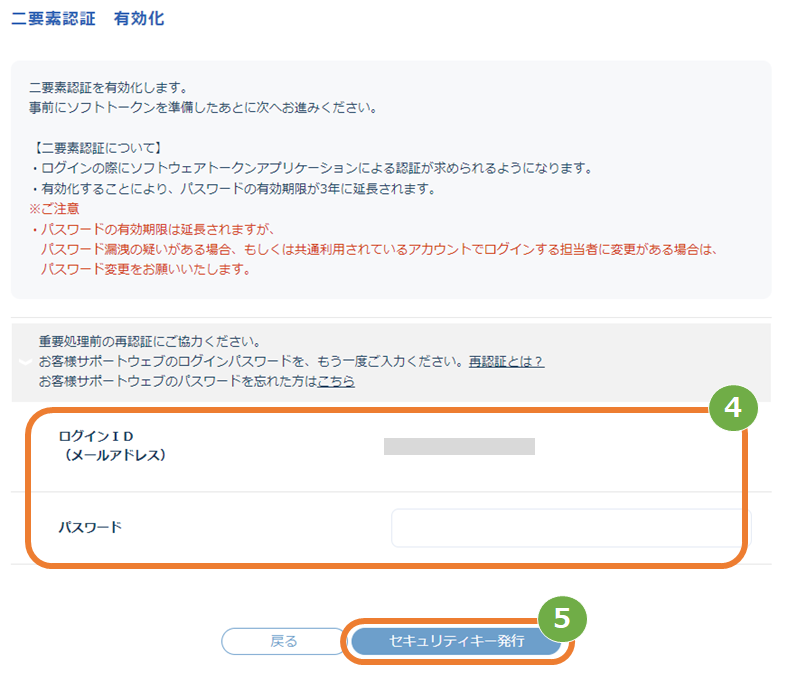Select the 二要素認証 有効化 page heading

pos(88,19)
